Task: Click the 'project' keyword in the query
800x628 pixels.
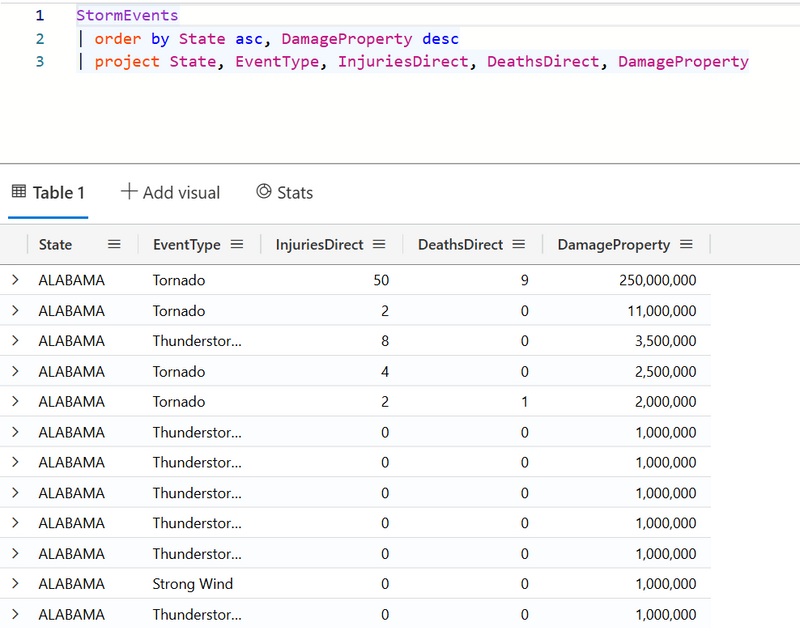Action: coord(127,62)
